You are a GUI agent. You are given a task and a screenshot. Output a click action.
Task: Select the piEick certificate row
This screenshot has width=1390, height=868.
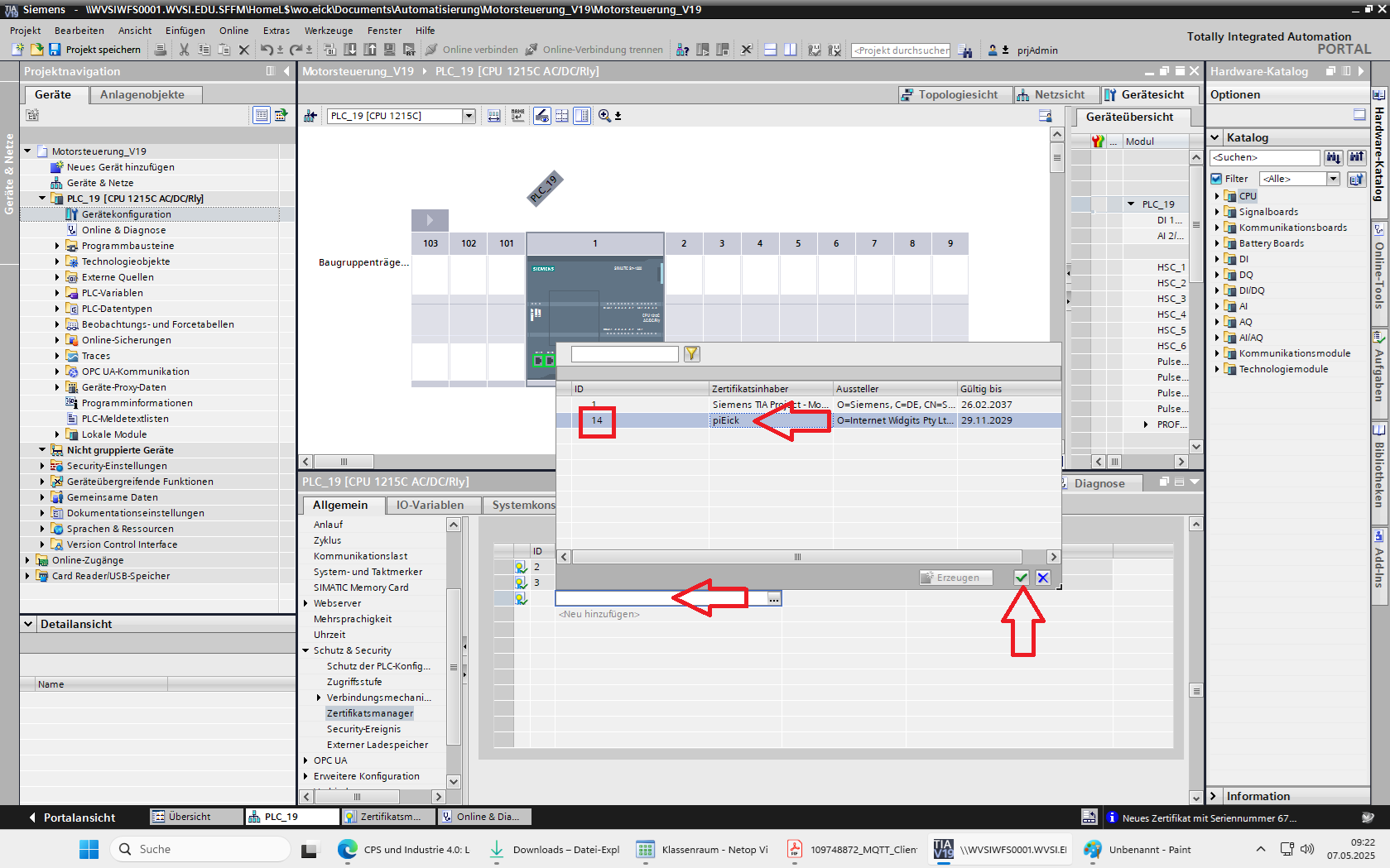809,420
